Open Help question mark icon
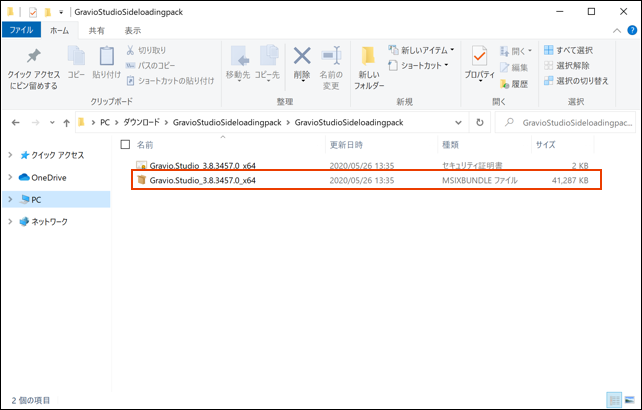The height and width of the screenshot is (410, 642). click(x=632, y=30)
